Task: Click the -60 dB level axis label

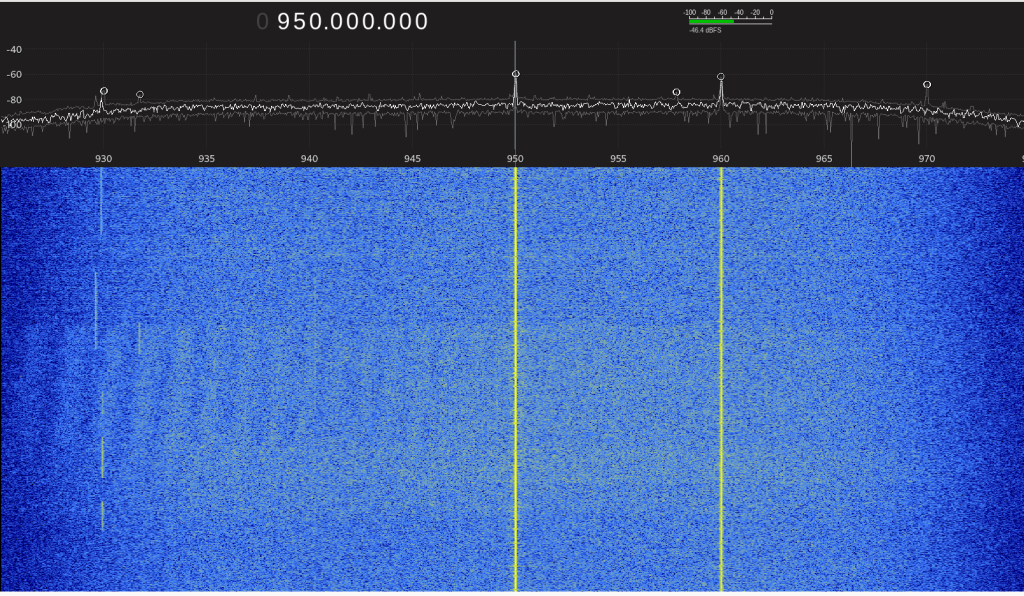Action: pyautogui.click(x=14, y=74)
